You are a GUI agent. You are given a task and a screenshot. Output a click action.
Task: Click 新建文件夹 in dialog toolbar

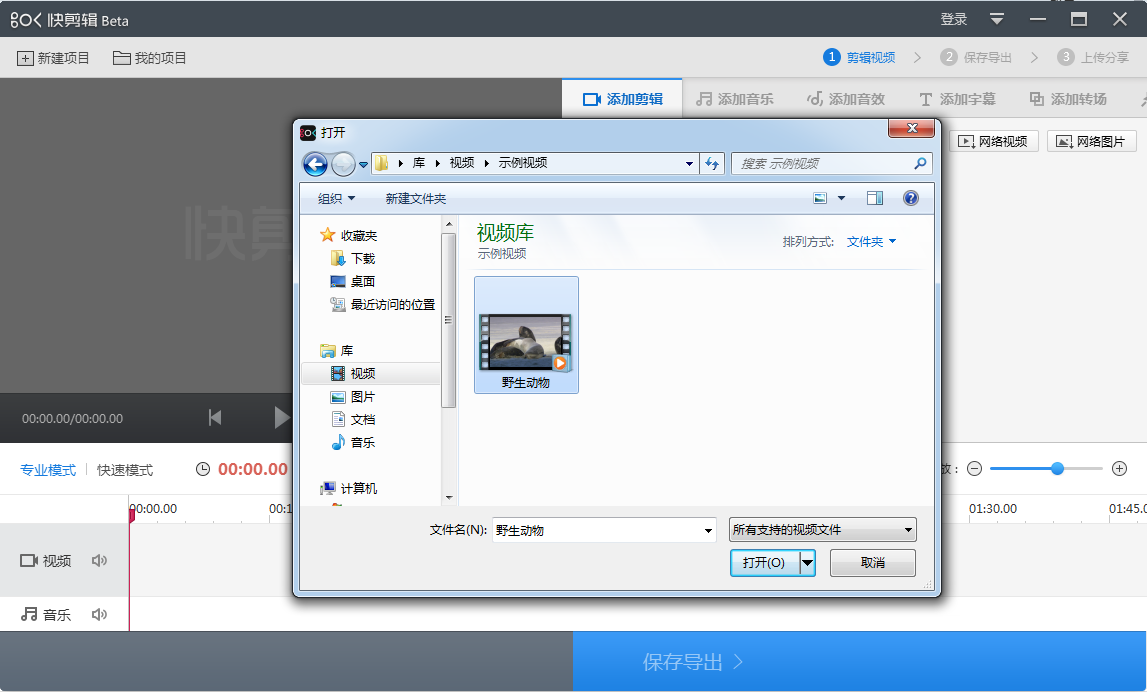[415, 198]
